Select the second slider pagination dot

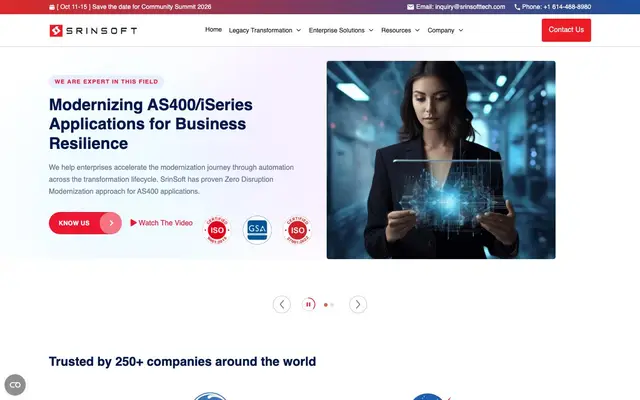click(332, 305)
